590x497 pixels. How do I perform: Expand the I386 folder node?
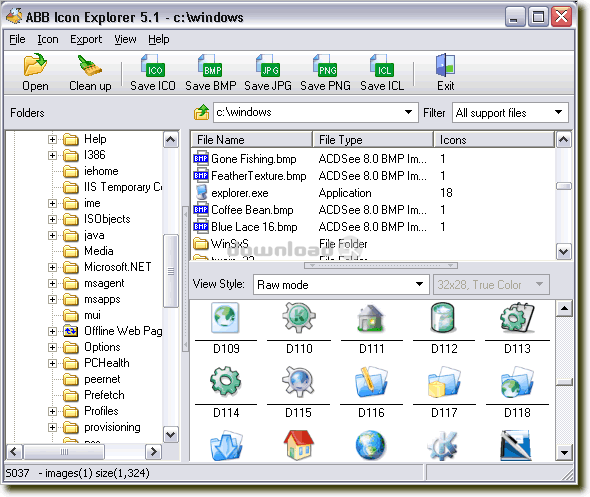coord(52,155)
